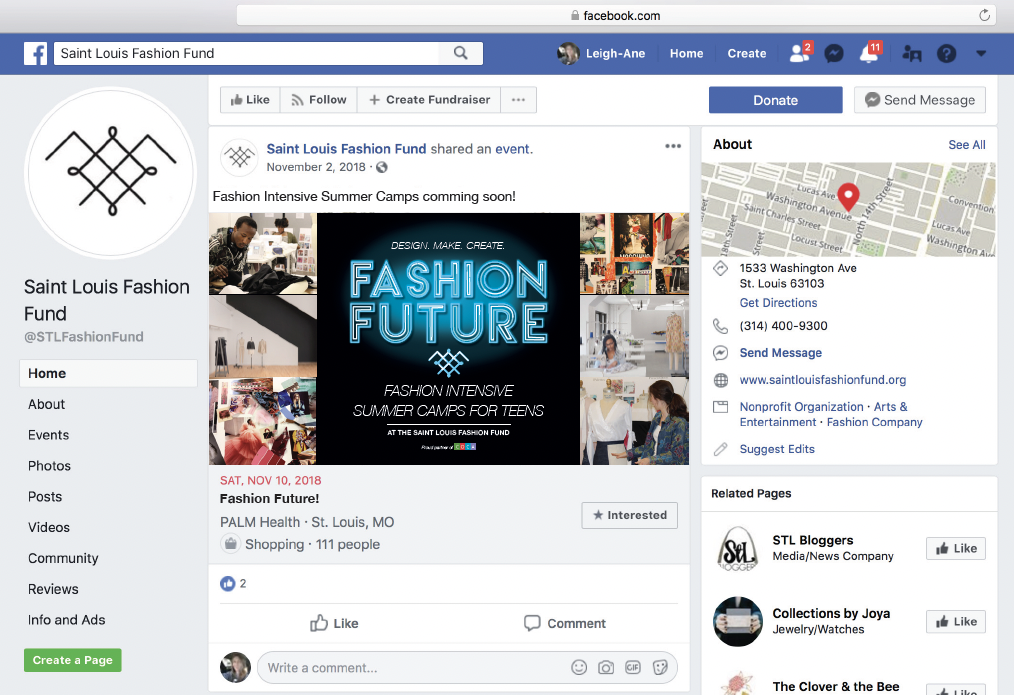
Task: Open the Reviews section of the page
Action: point(52,589)
